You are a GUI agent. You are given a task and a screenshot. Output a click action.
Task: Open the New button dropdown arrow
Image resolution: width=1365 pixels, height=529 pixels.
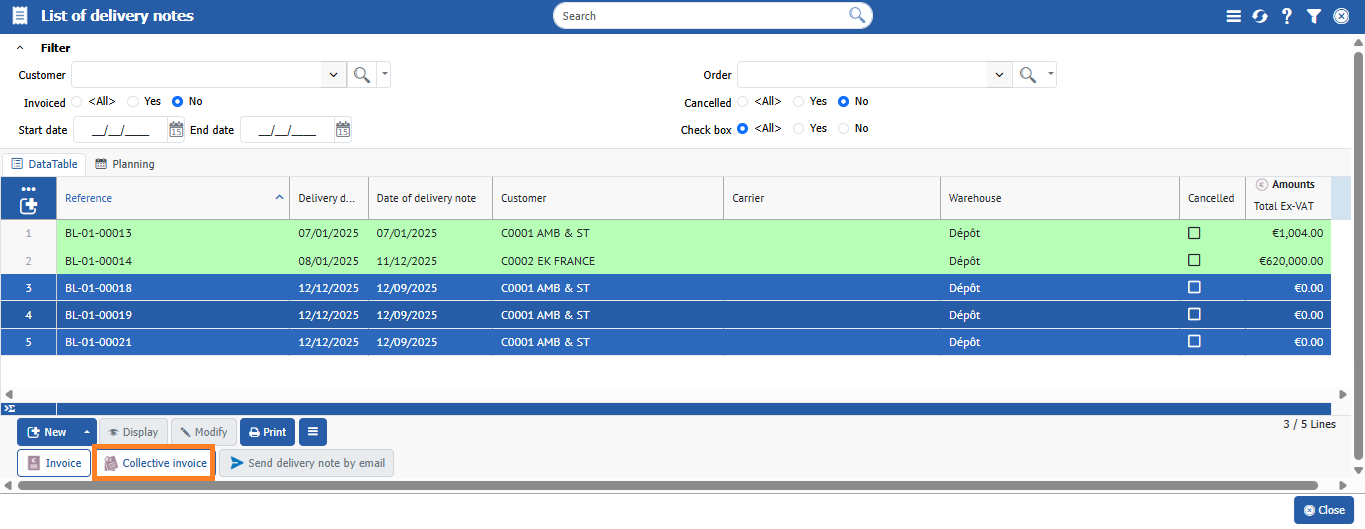(86, 432)
